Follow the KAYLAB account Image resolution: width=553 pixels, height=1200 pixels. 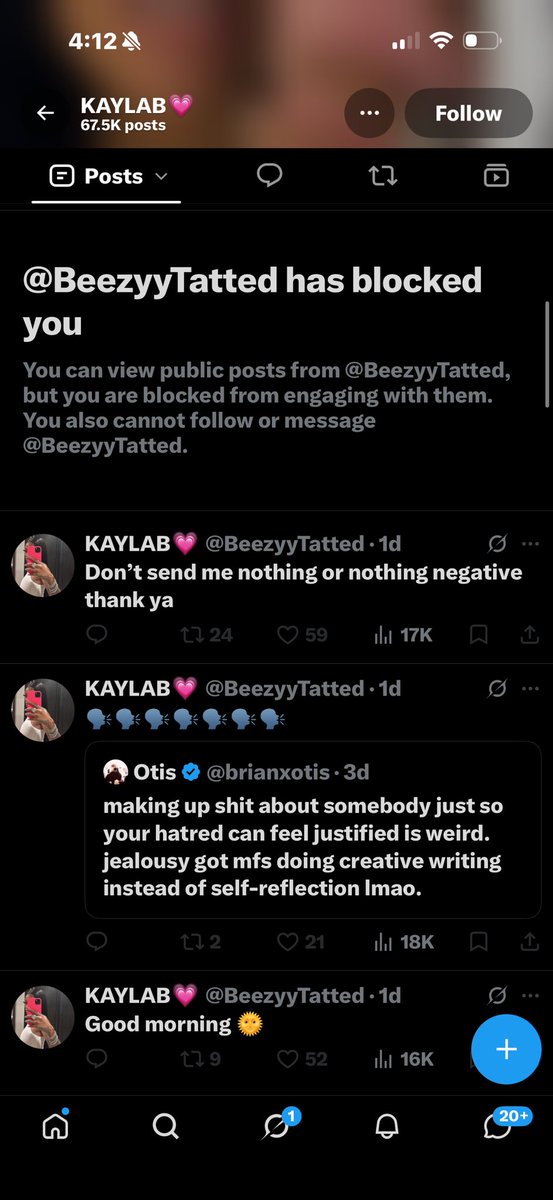pos(468,113)
